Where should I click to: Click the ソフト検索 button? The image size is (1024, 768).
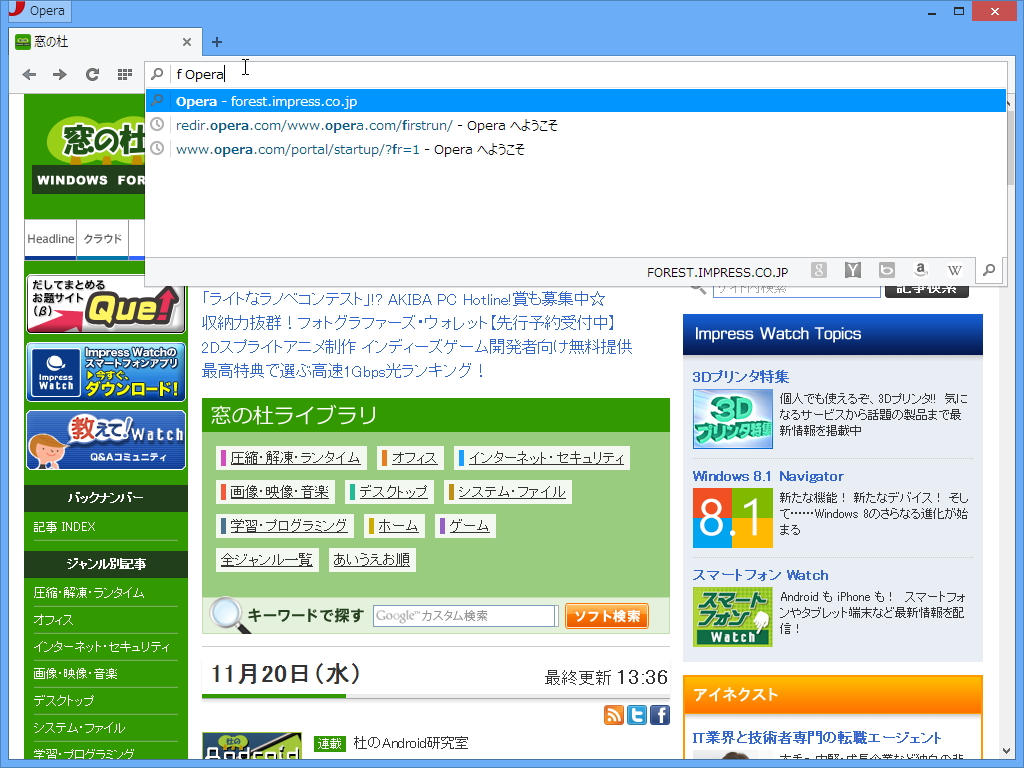click(x=606, y=616)
